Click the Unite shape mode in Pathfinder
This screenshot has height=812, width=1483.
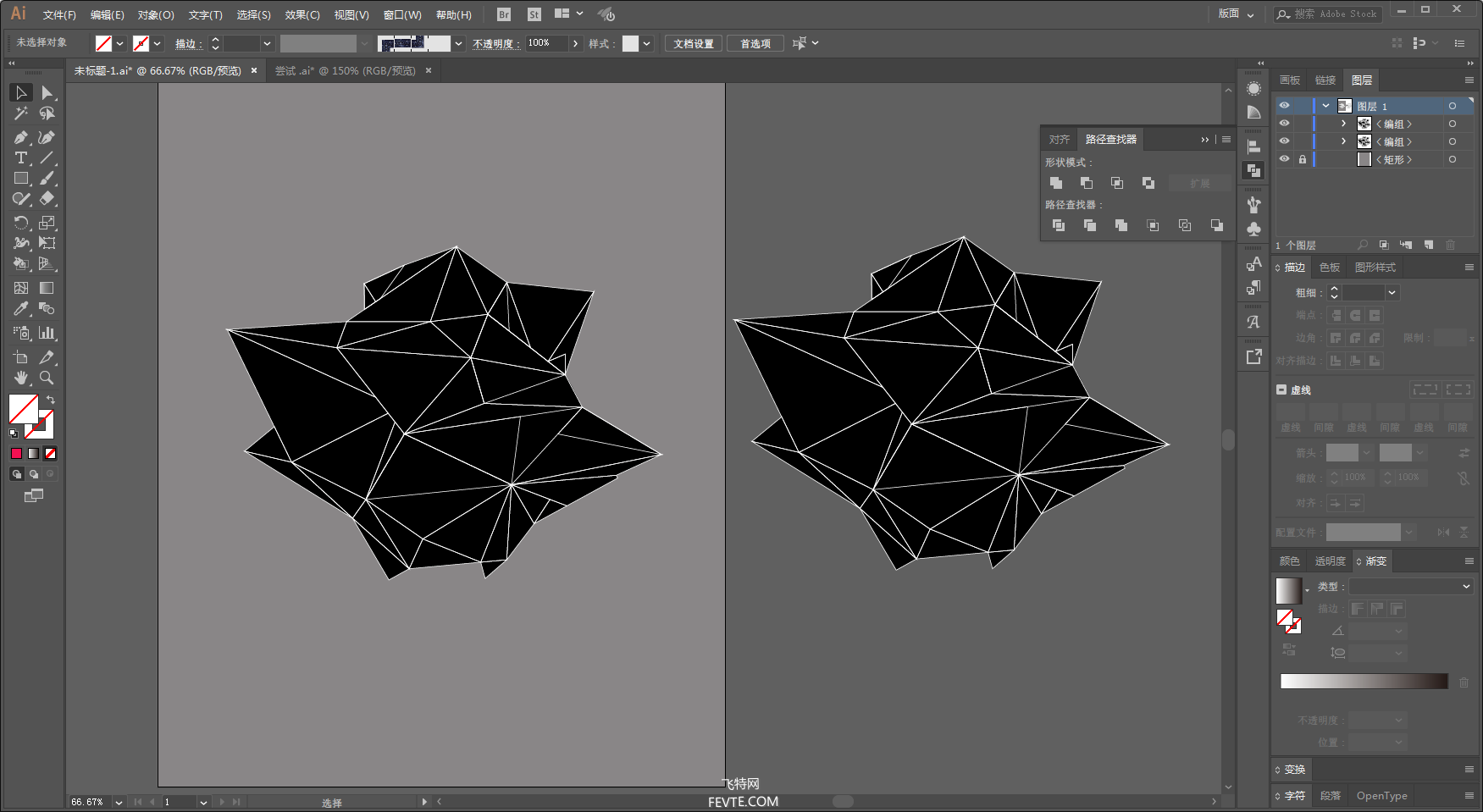point(1056,183)
